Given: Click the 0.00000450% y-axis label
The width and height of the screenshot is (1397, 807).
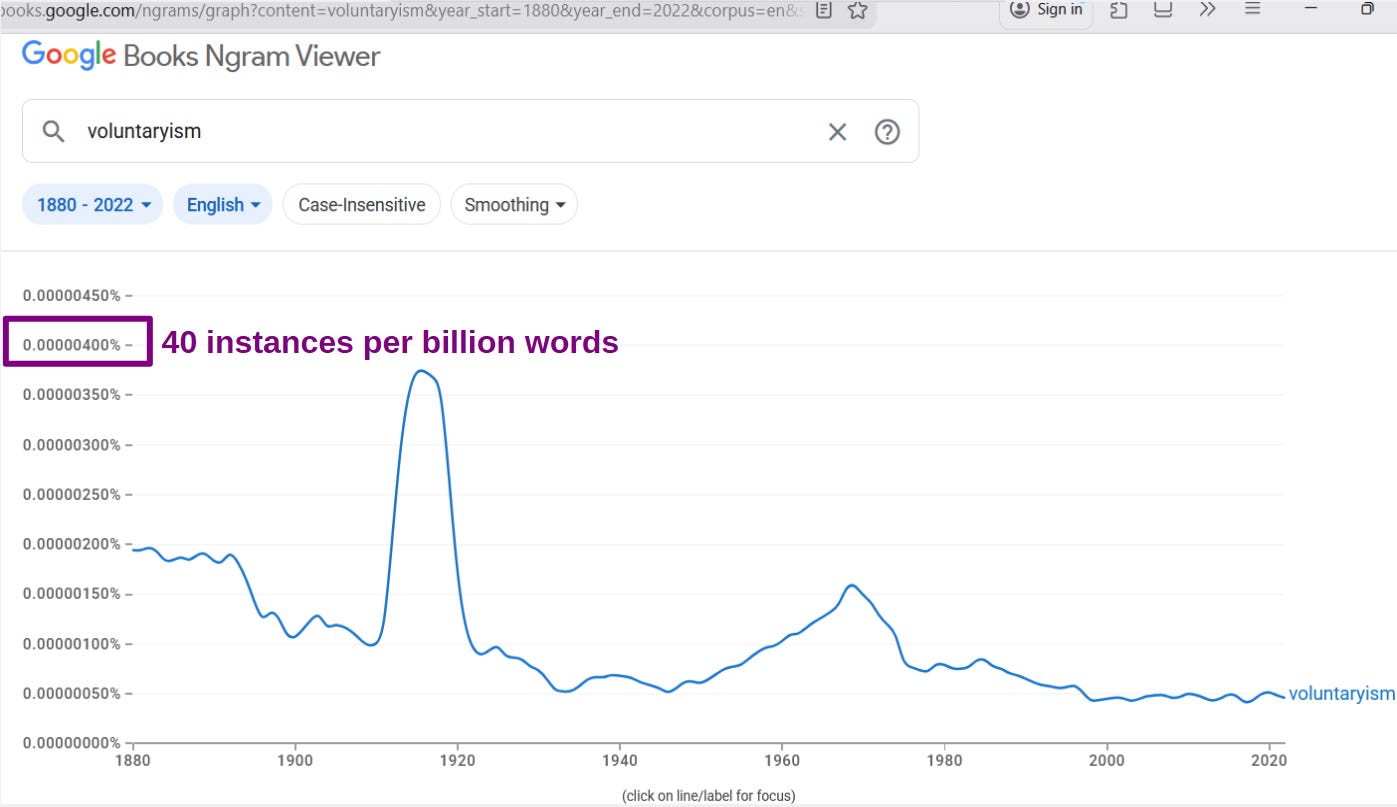Looking at the screenshot, I should (x=72, y=295).
